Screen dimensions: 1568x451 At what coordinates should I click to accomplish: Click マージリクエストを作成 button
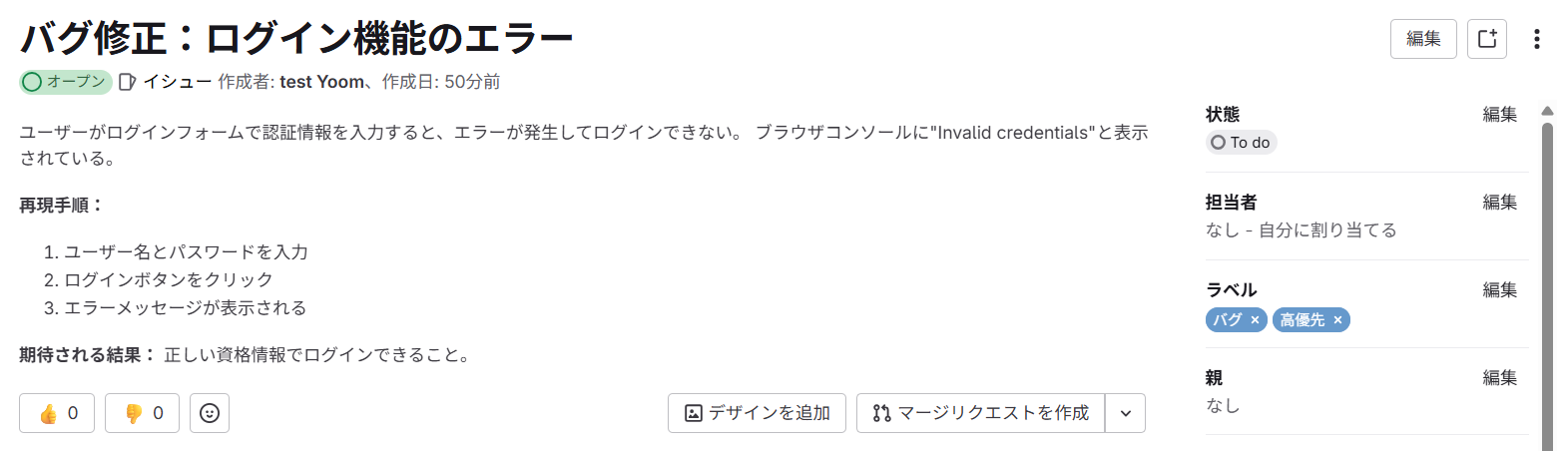[x=980, y=413]
